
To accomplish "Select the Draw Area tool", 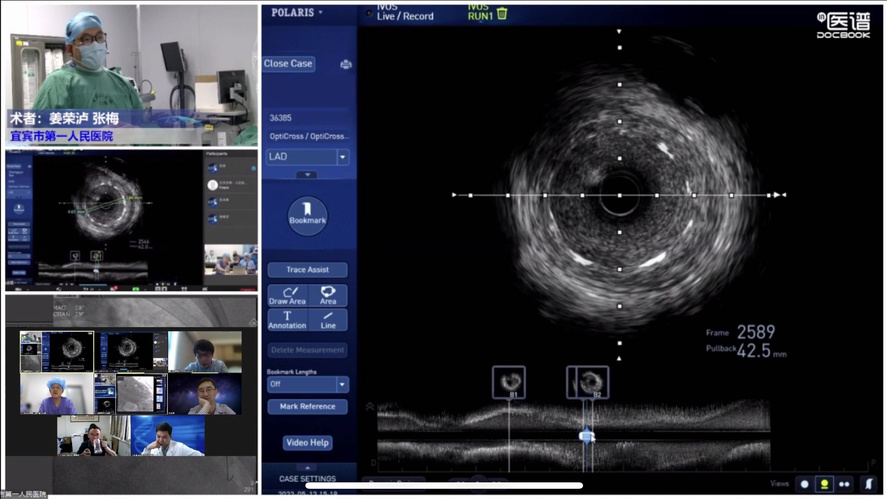I will coord(287,295).
